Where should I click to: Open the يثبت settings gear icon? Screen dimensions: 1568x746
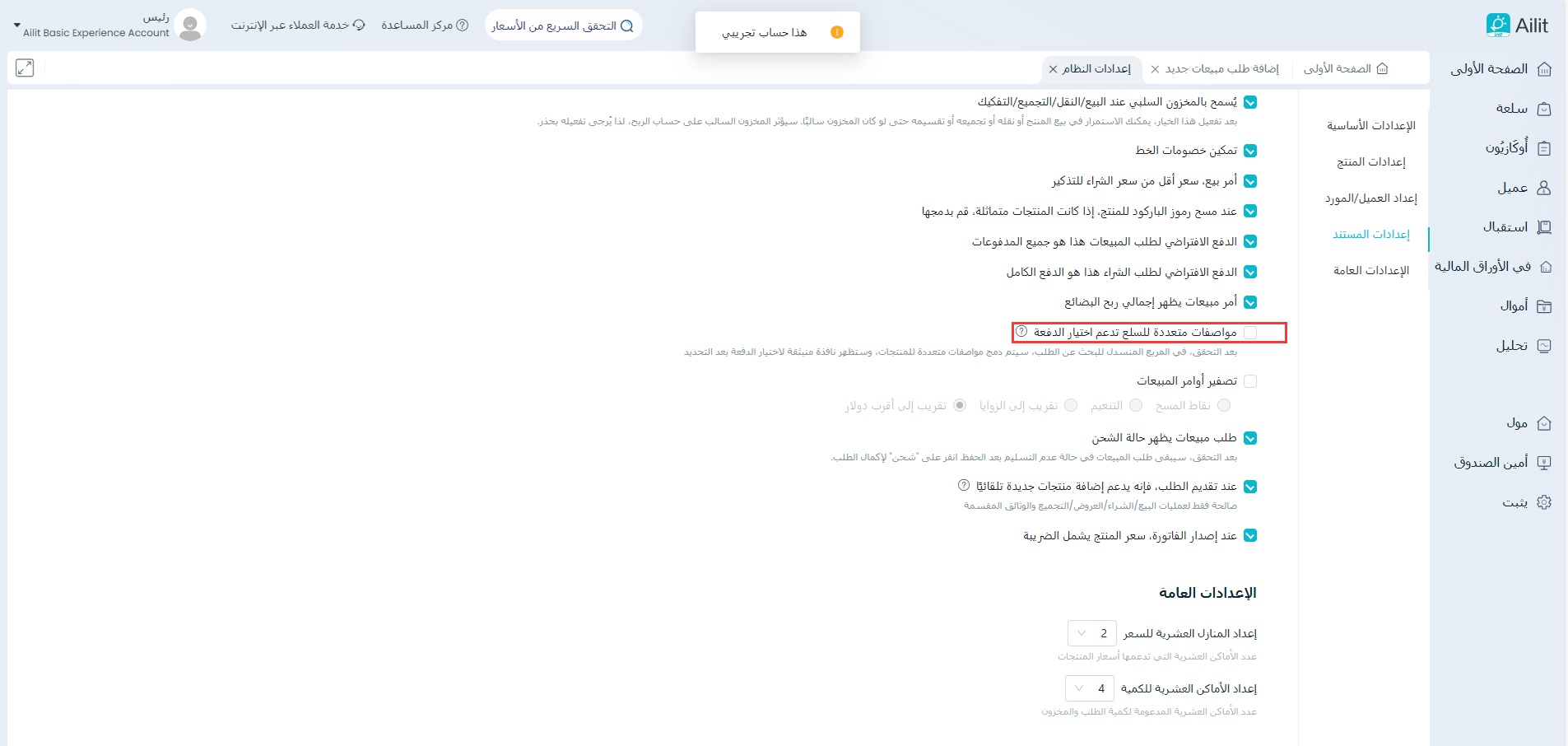click(1544, 502)
